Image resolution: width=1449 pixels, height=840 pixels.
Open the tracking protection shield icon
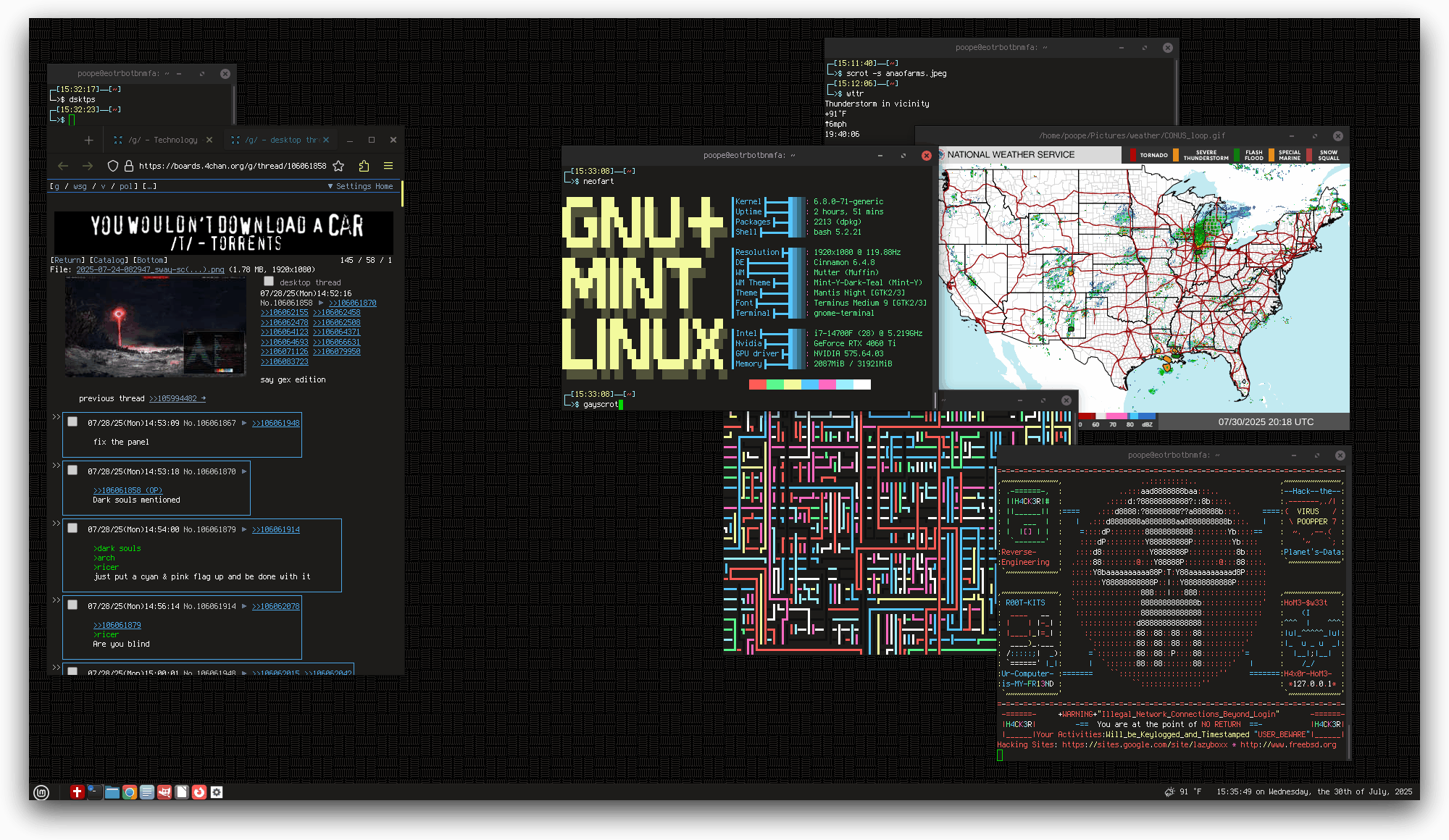pos(112,166)
